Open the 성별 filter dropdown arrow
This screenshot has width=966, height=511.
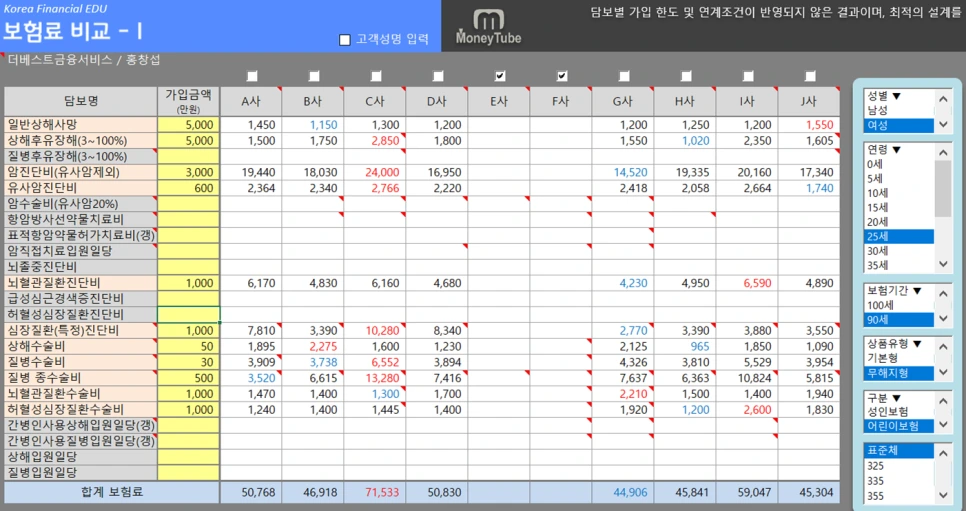pyautogui.click(x=896, y=96)
